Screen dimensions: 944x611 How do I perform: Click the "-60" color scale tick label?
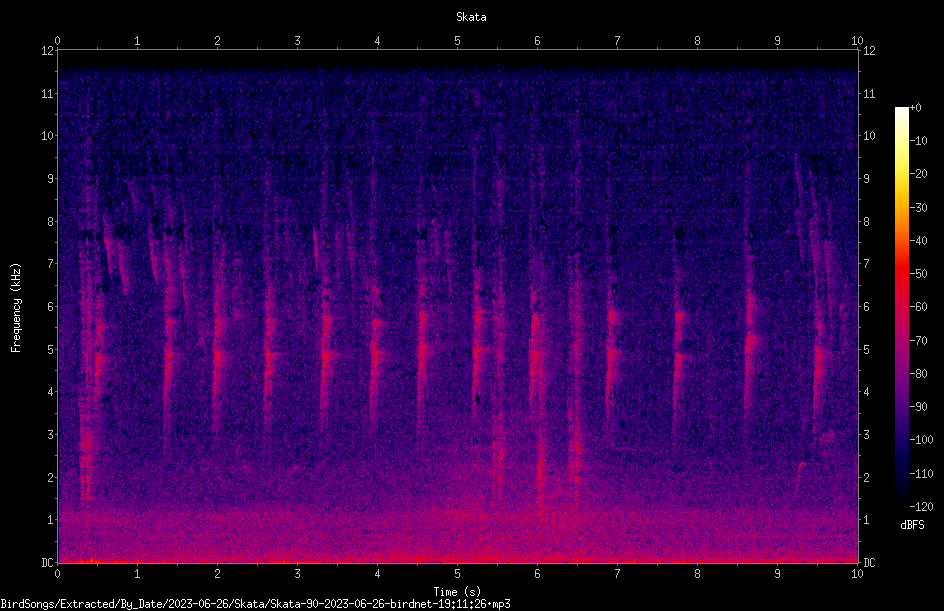pyautogui.click(x=918, y=307)
